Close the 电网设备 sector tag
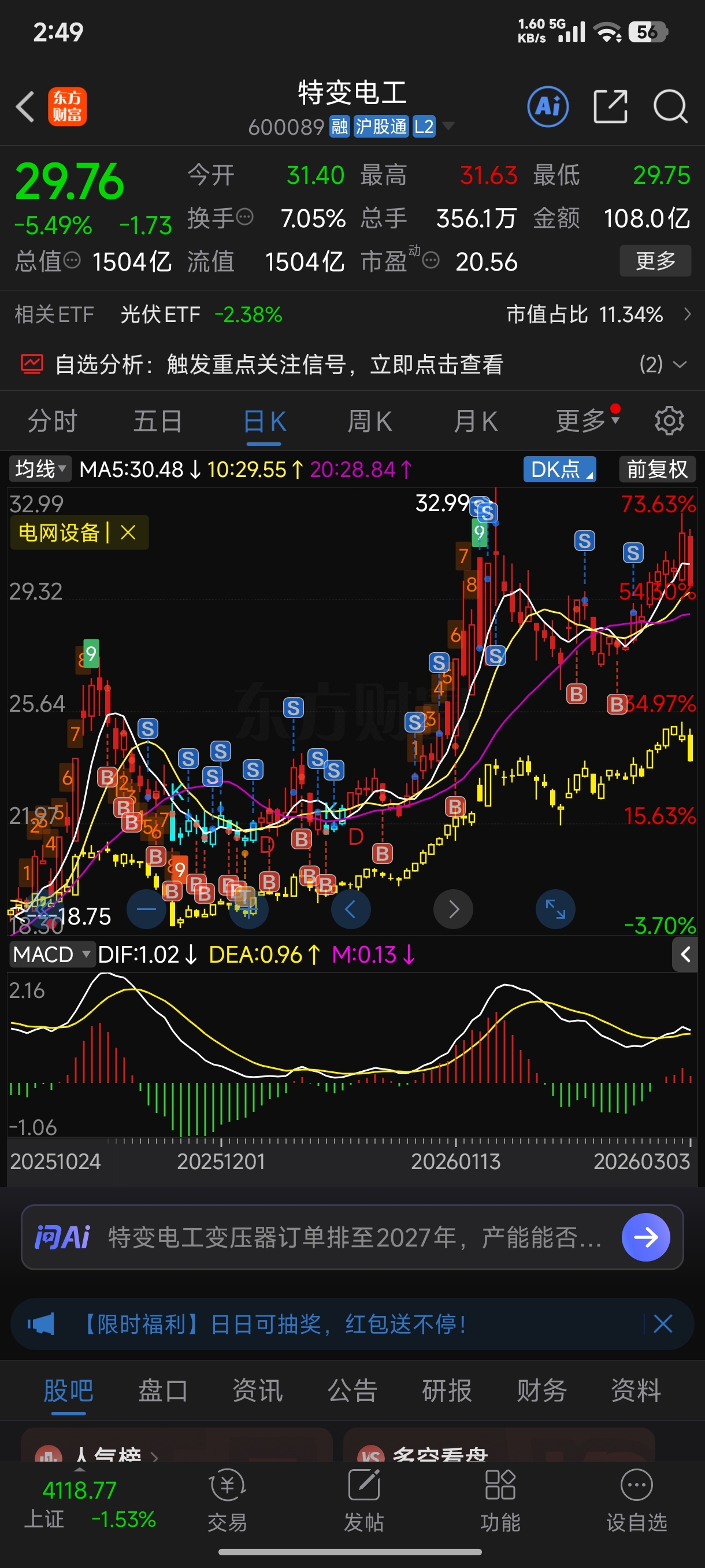 pyautogui.click(x=128, y=532)
